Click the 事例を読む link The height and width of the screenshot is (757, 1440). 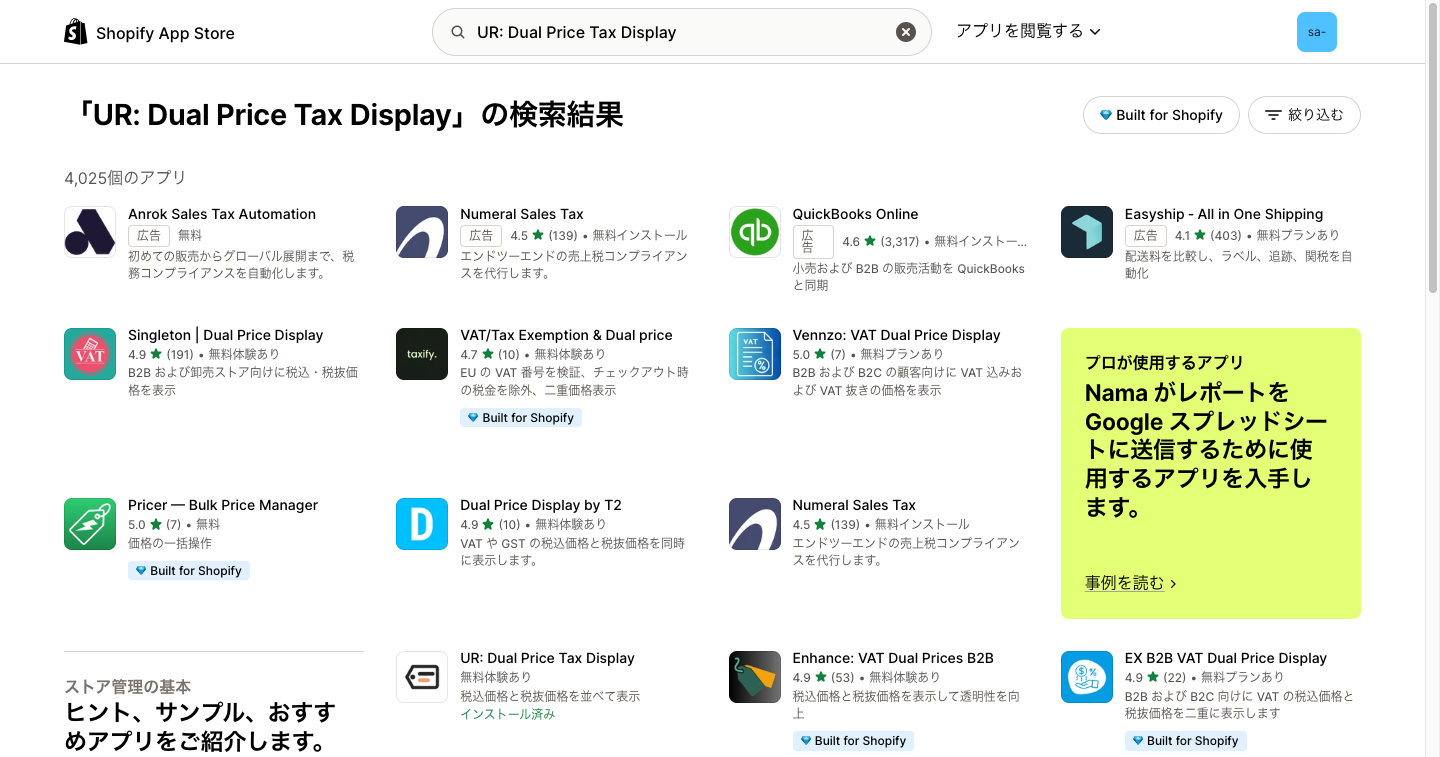pyautogui.click(x=1131, y=582)
